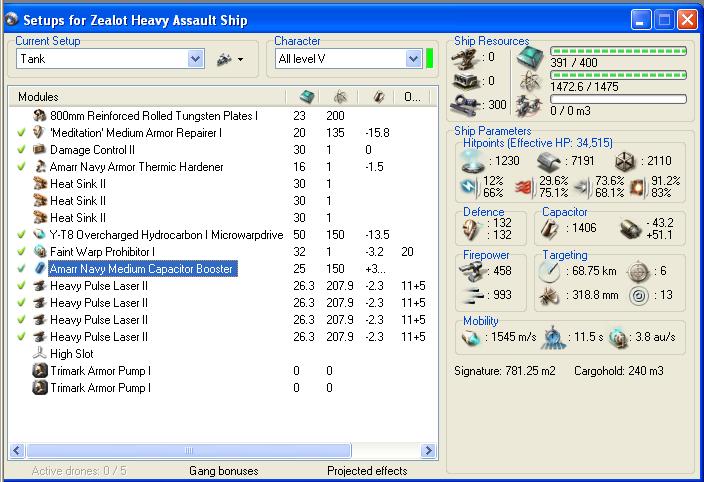The height and width of the screenshot is (482, 704).
Task: Click the warp speed icon
Action: (619, 338)
